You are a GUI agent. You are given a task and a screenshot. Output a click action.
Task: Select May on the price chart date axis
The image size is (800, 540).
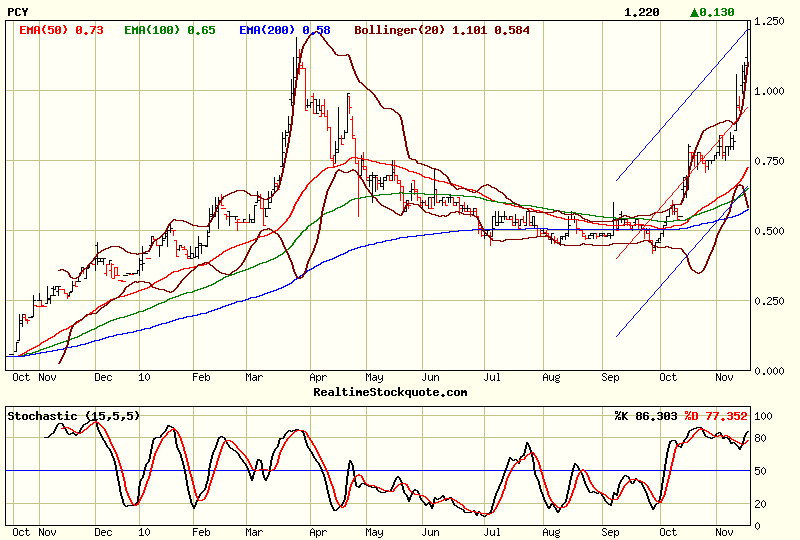pos(374,377)
